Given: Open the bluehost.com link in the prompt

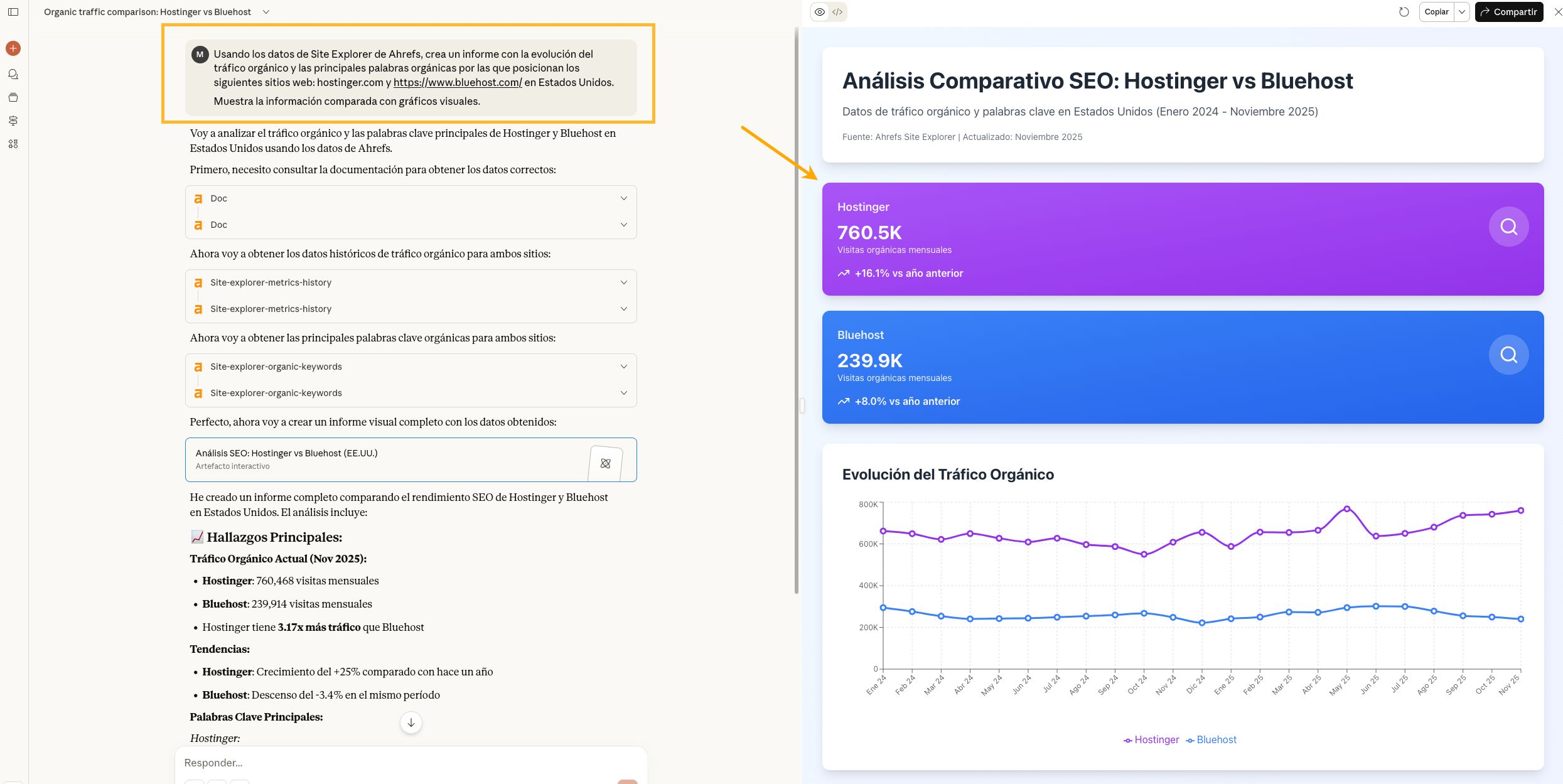Looking at the screenshot, I should (457, 82).
